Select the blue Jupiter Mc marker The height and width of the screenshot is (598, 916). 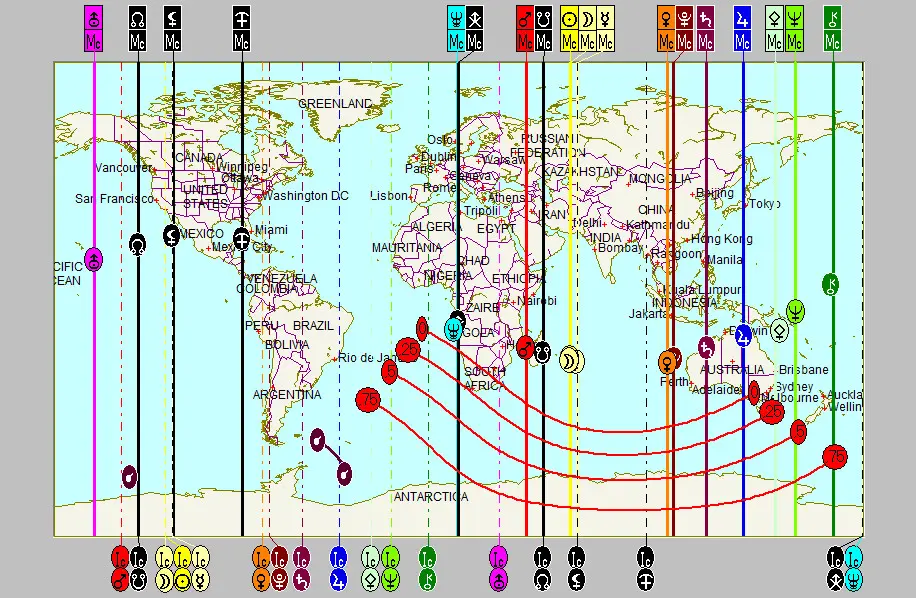[x=742, y=29]
